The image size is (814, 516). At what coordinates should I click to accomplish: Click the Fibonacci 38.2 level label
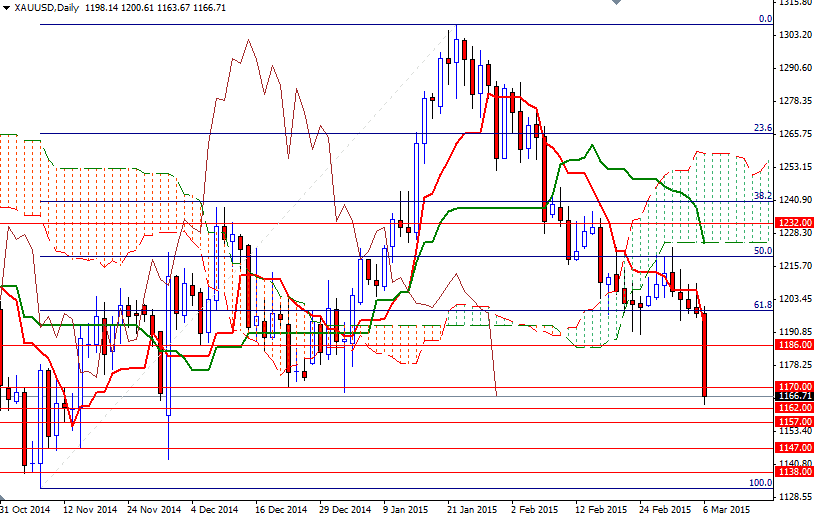(x=762, y=196)
